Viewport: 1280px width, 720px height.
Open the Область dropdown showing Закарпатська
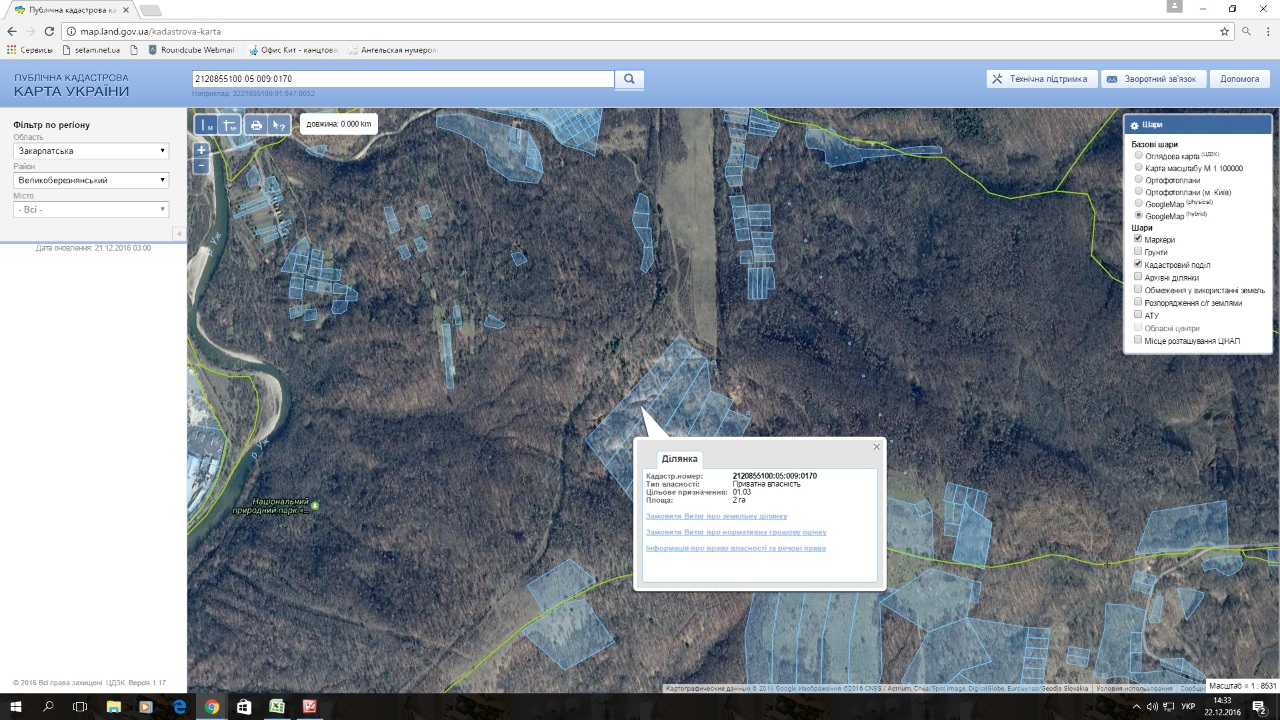[x=91, y=151]
